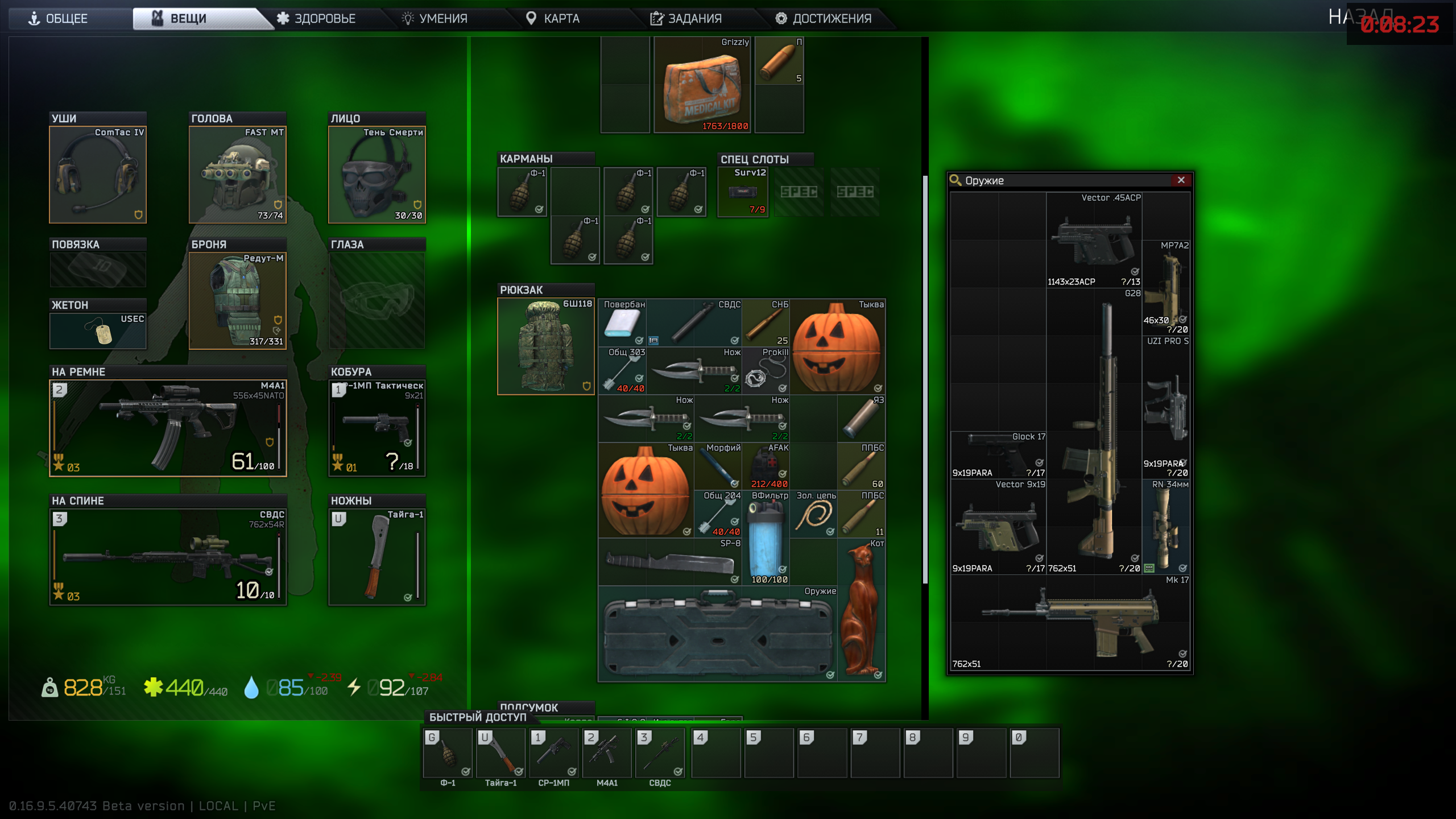Click quick access slot 4
Image resolution: width=1456 pixels, height=819 pixels.
click(x=715, y=753)
